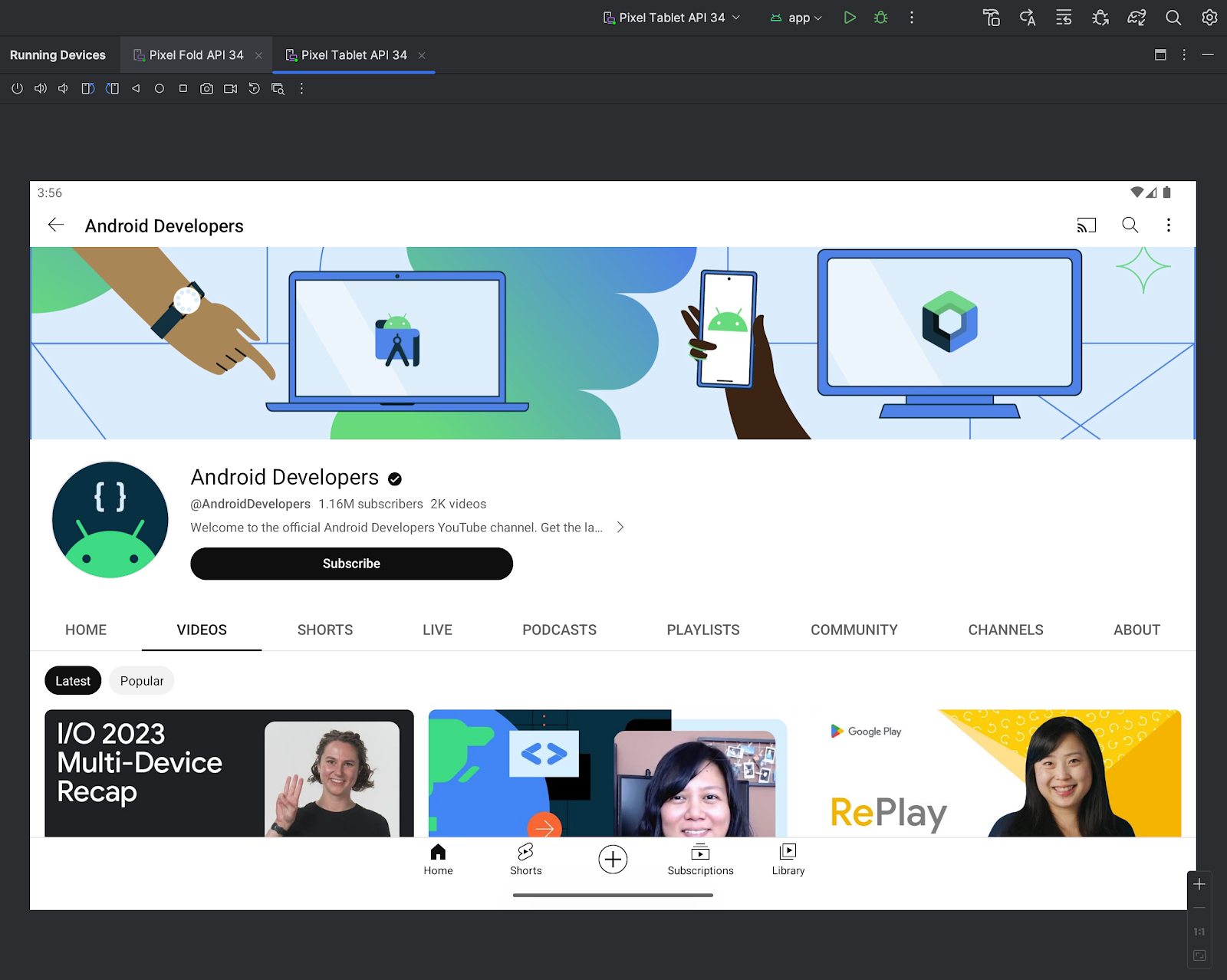Start screen recording with the video icon
Screen dimensions: 1227x980
click(x=231, y=89)
